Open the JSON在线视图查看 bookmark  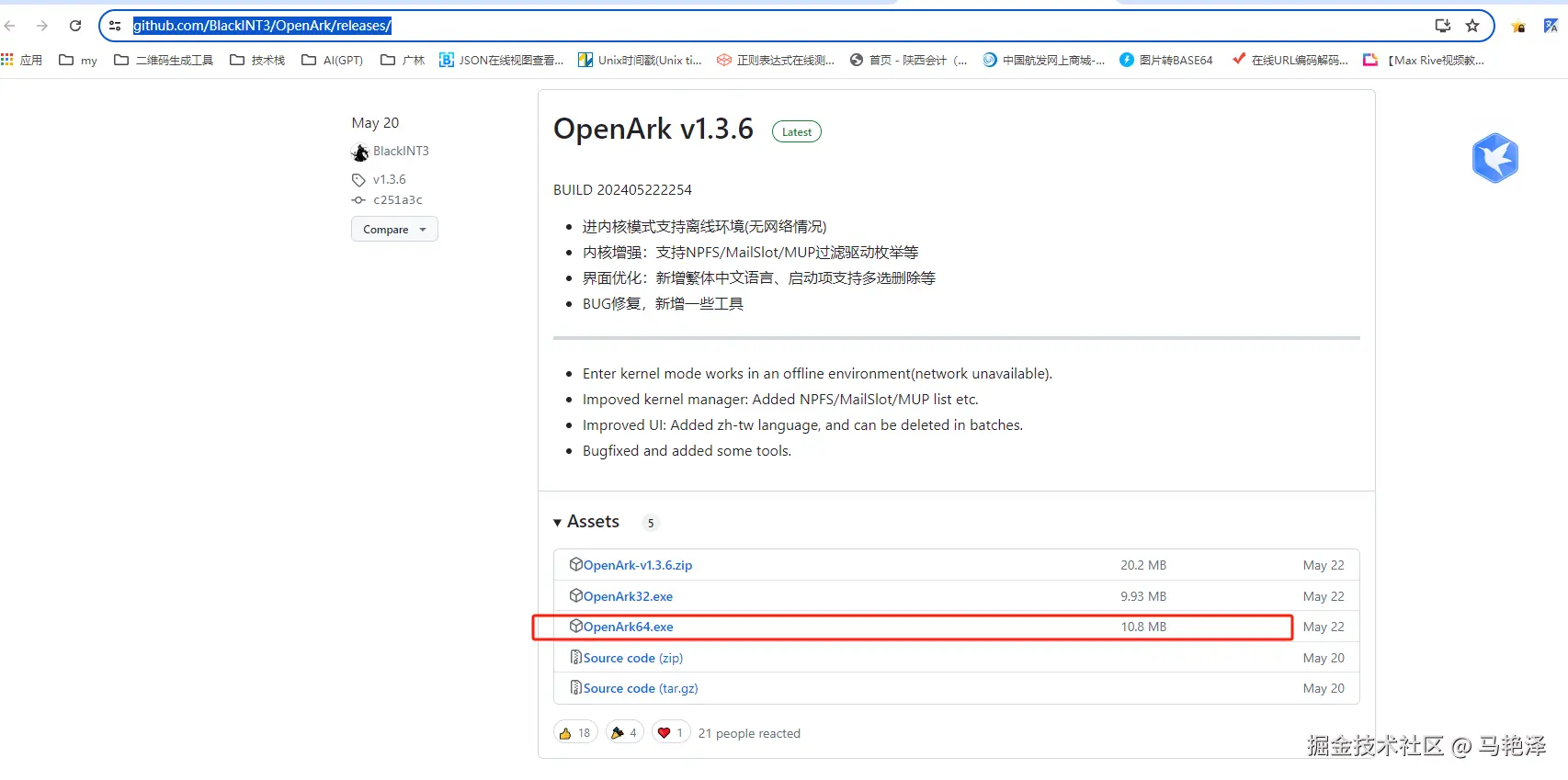(x=502, y=60)
